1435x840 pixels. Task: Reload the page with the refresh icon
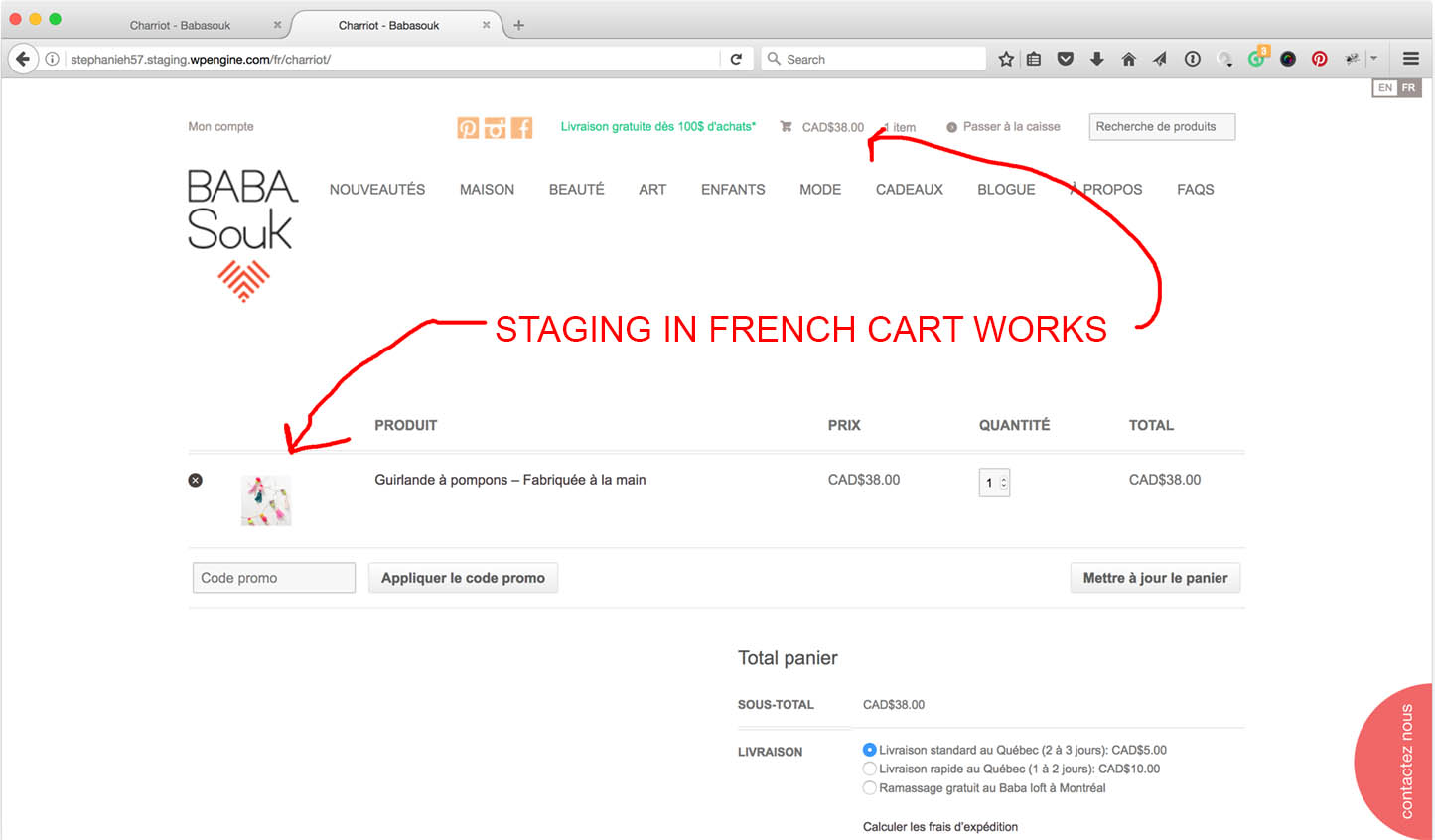tap(736, 59)
